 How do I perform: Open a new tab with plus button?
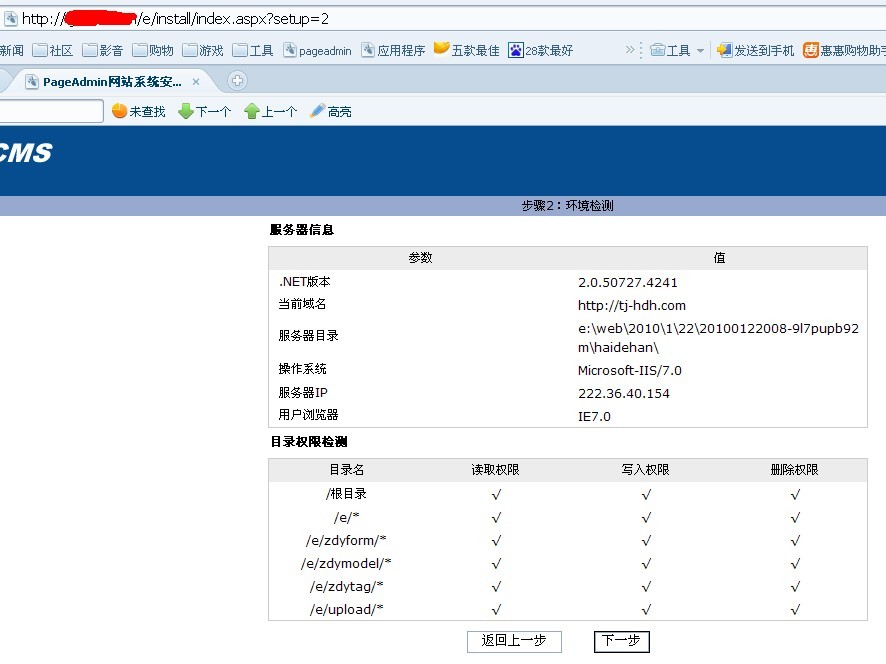pos(237,81)
